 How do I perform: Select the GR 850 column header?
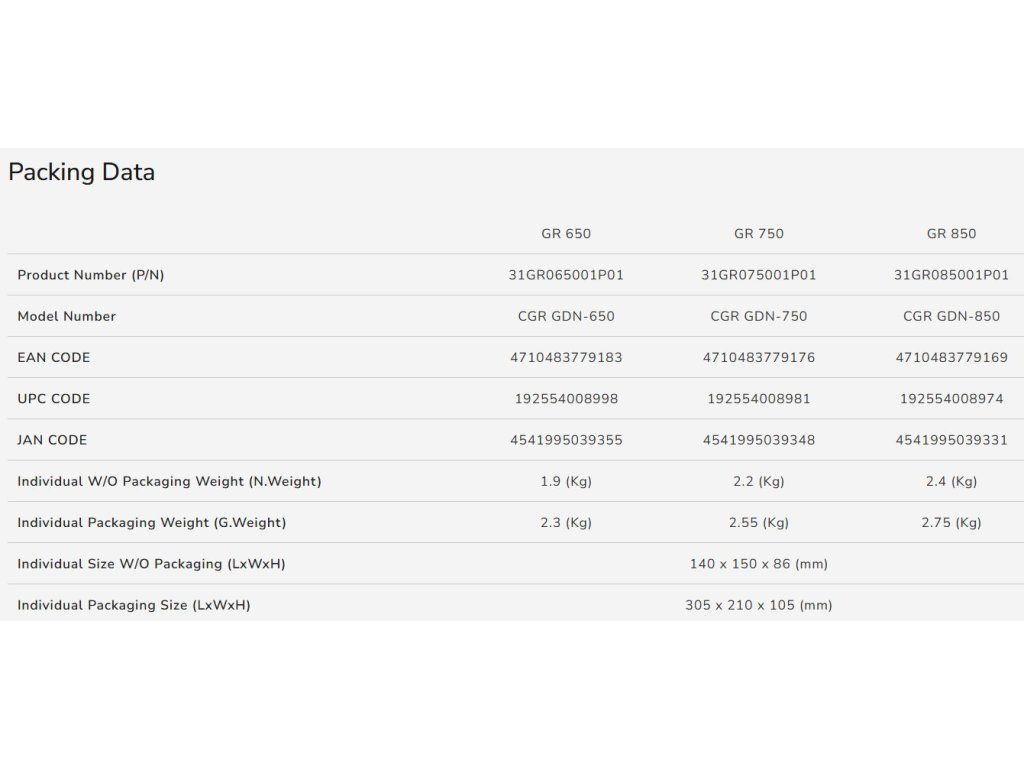(951, 234)
